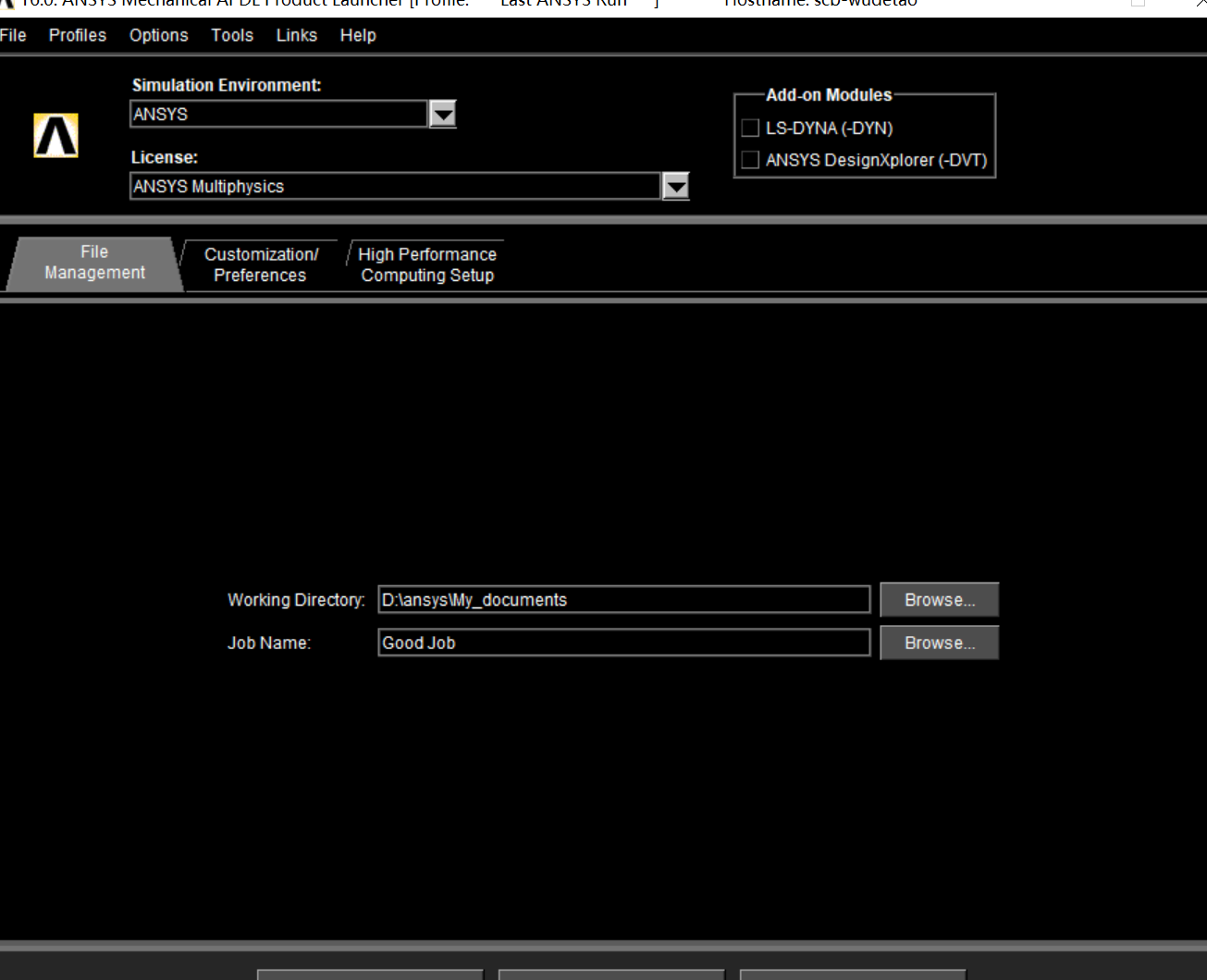The height and width of the screenshot is (980, 1207).
Task: Open the Options menu
Action: pyautogui.click(x=157, y=35)
